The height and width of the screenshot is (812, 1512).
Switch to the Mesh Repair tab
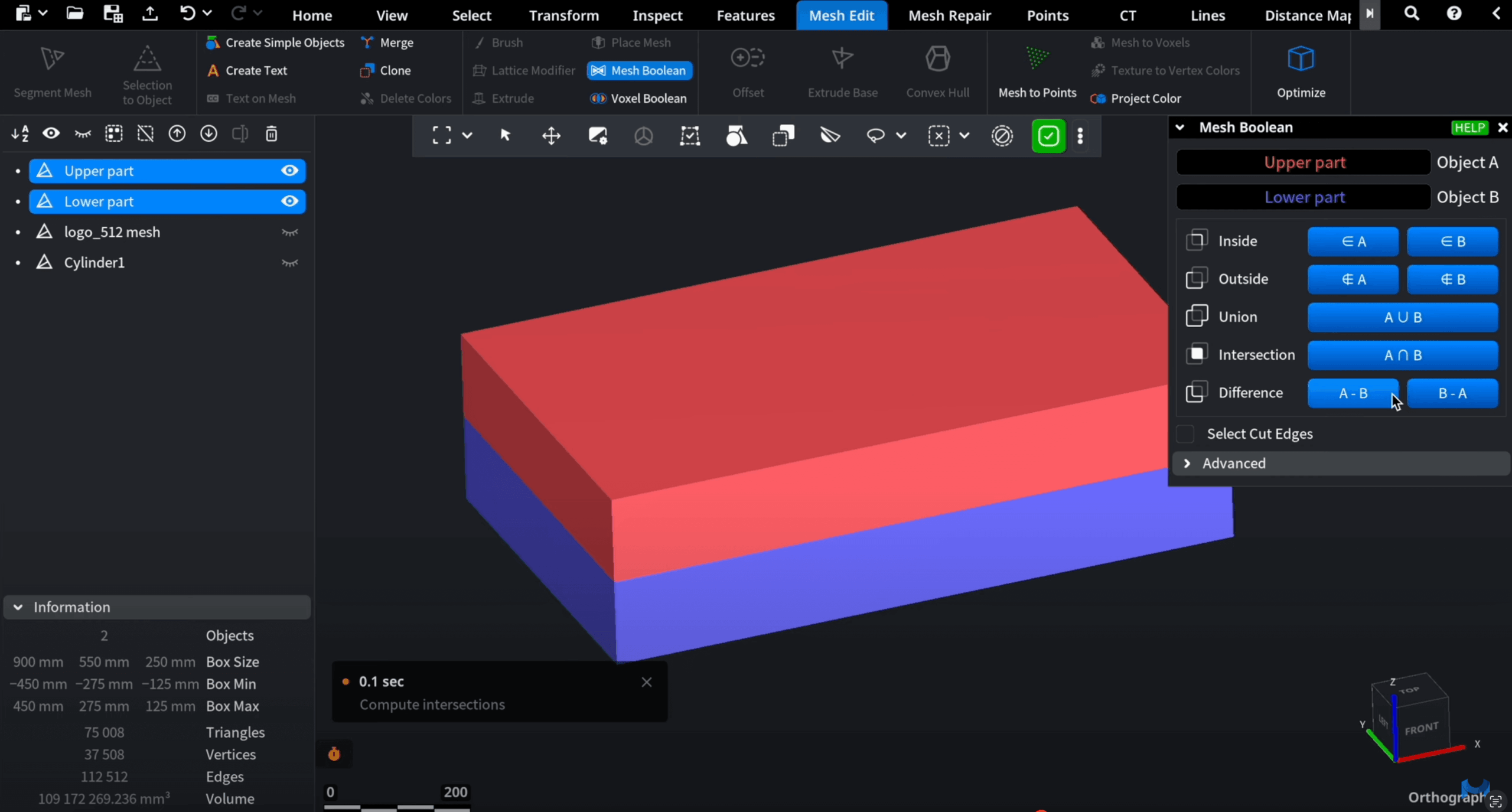coord(949,15)
